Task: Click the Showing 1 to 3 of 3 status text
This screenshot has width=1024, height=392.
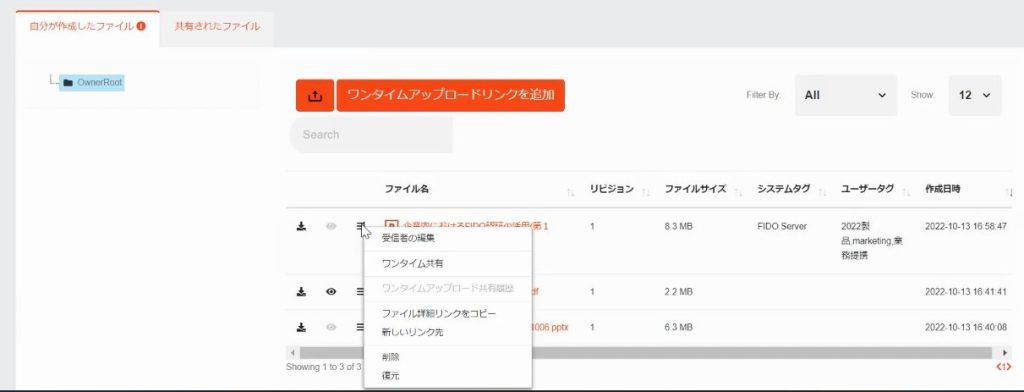Action: [323, 367]
